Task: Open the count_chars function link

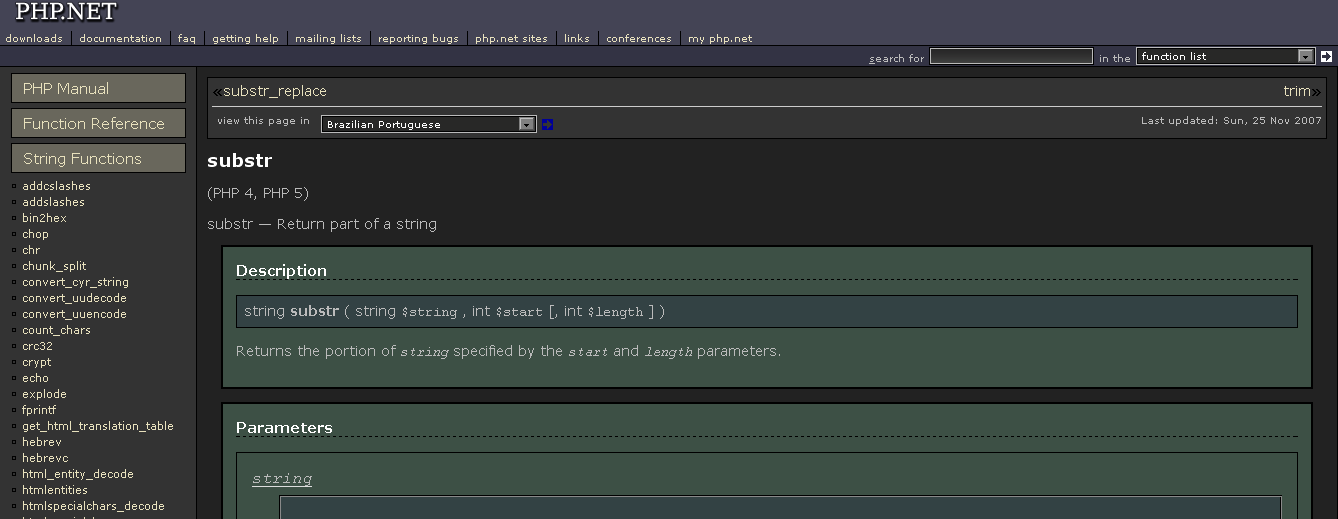Action: [x=56, y=330]
